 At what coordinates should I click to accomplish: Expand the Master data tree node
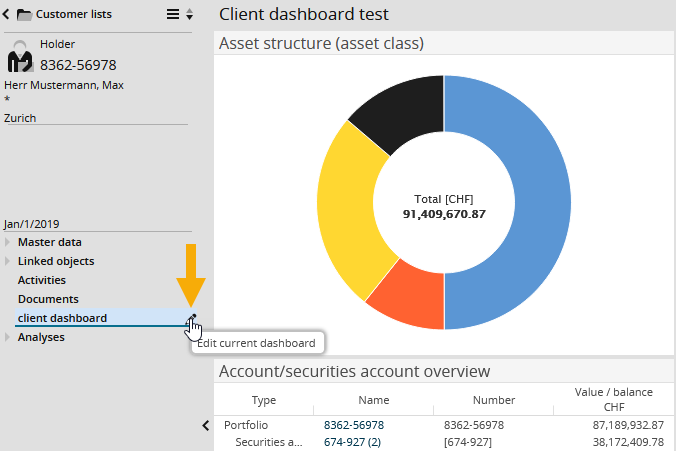(8, 242)
